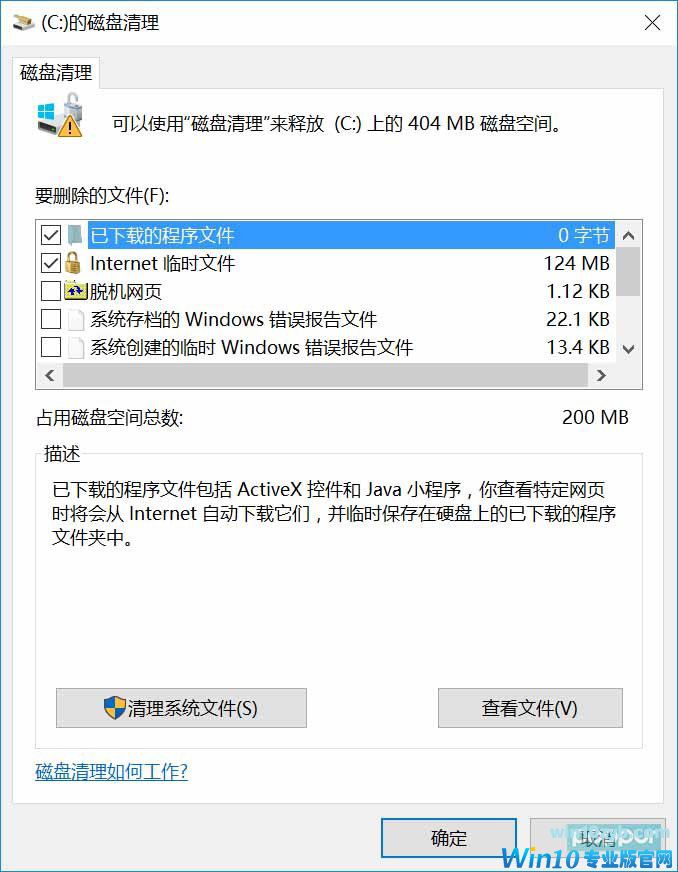Viewport: 678px width, 872px height.
Task: Click the 脱机网页 folder icon
Action: (x=76, y=290)
